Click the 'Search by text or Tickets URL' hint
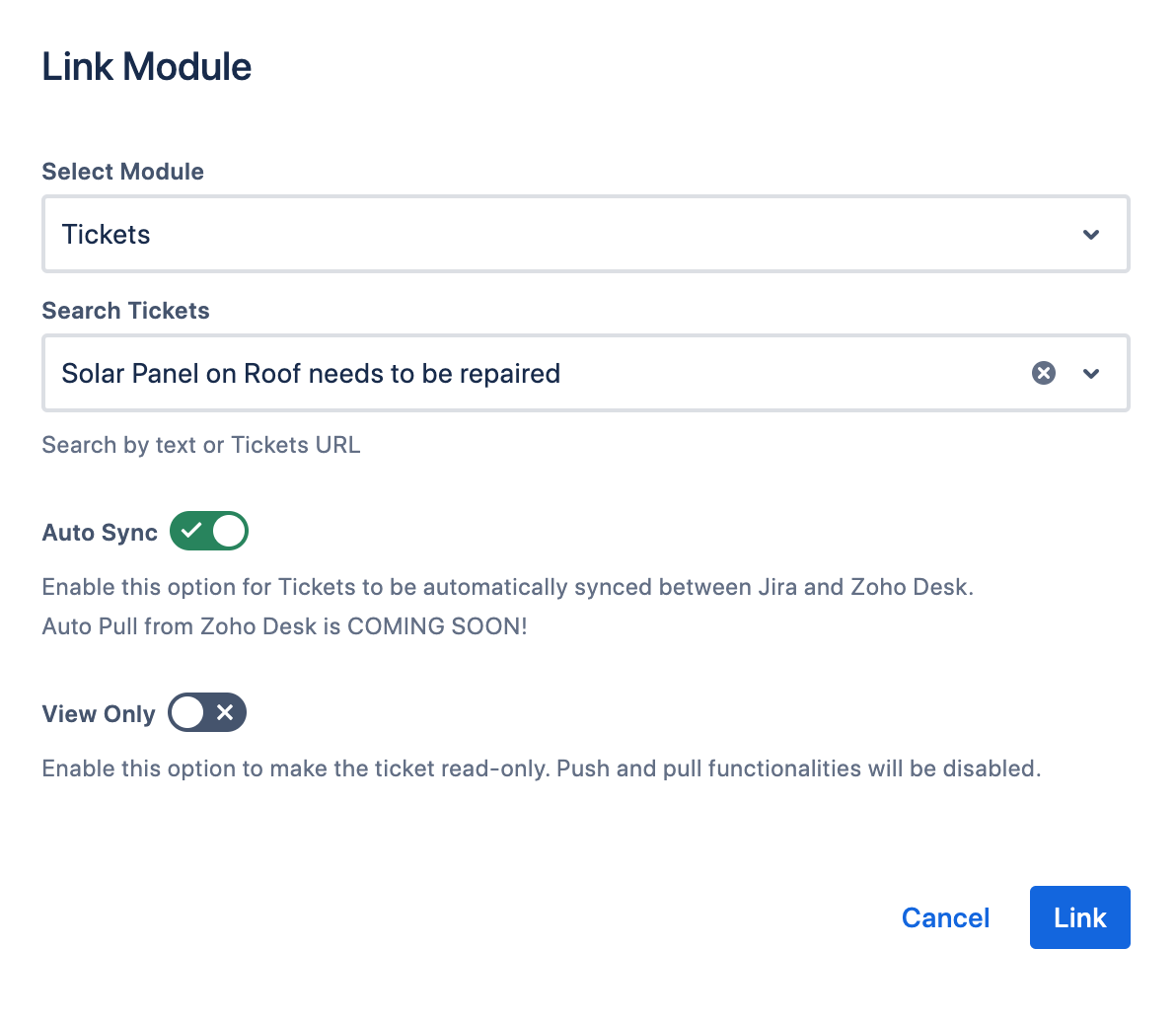 tap(201, 445)
